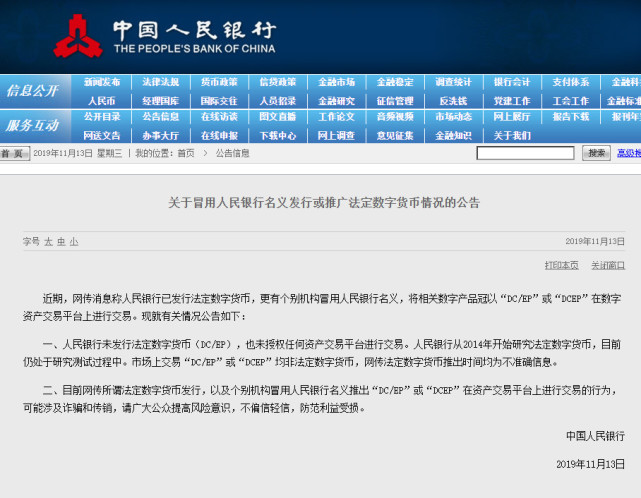Go to the 图文直播 page

278,117
